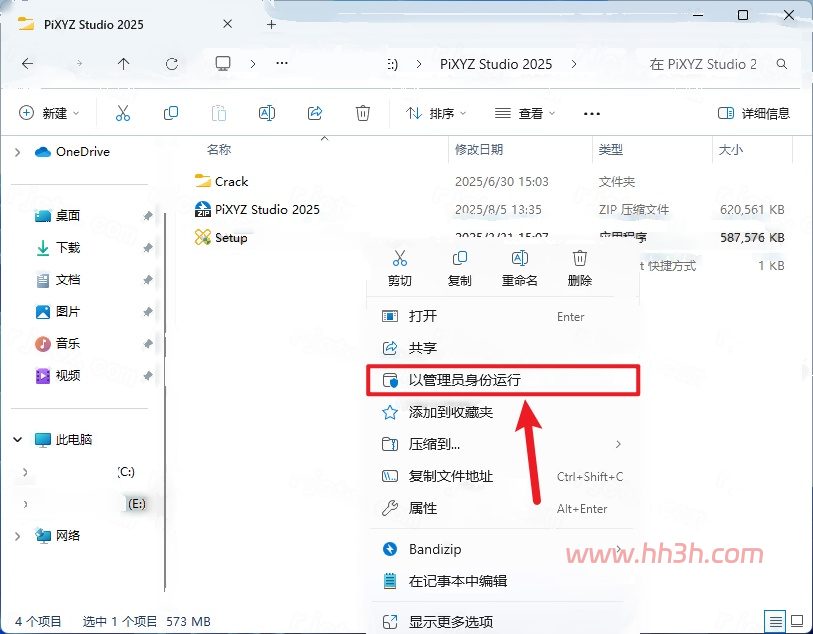Choose Add to Favorites

click(502, 412)
